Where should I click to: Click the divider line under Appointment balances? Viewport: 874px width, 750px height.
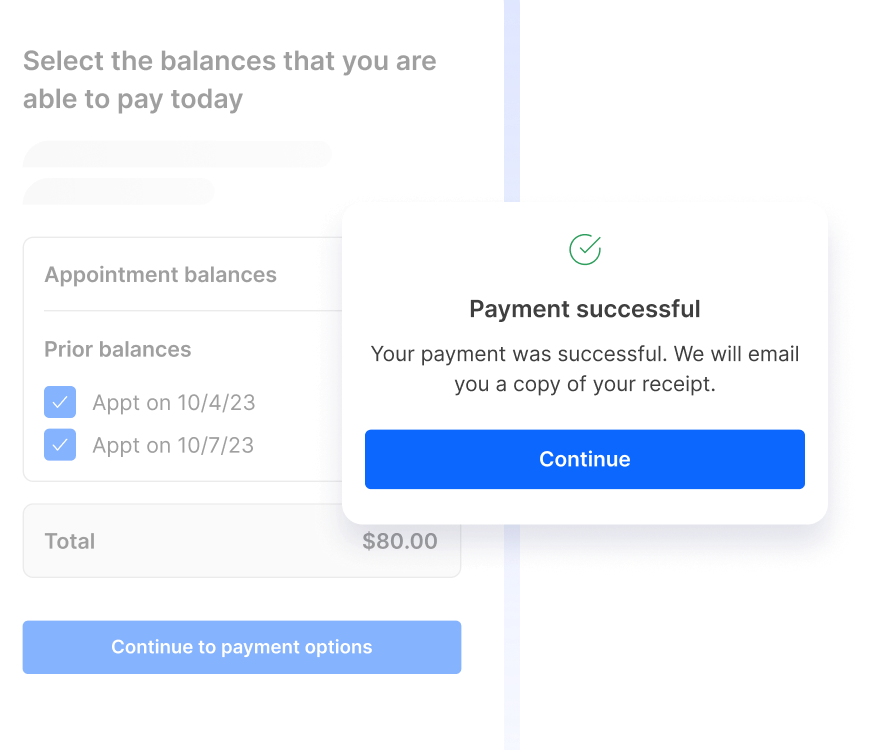click(193, 310)
